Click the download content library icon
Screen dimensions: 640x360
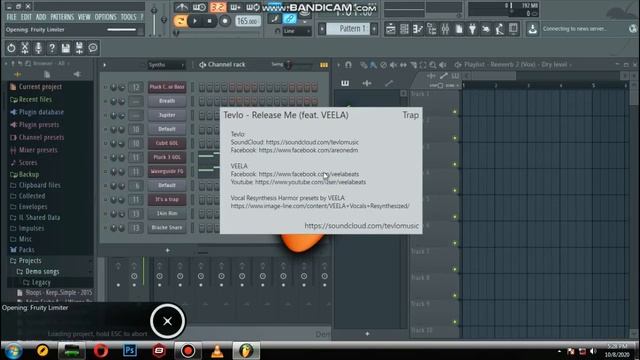click(533, 29)
